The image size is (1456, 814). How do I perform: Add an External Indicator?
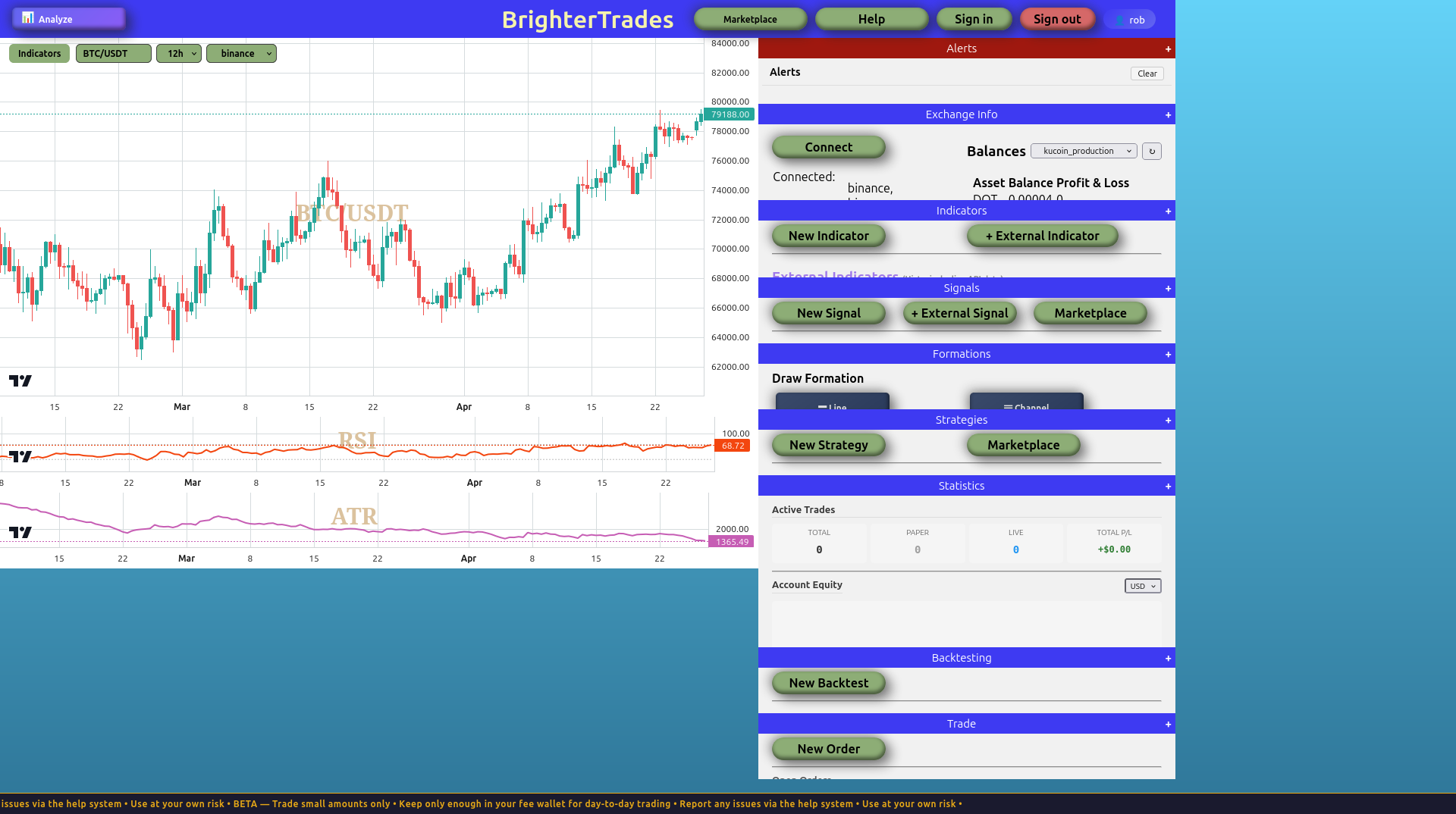pyautogui.click(x=1042, y=236)
